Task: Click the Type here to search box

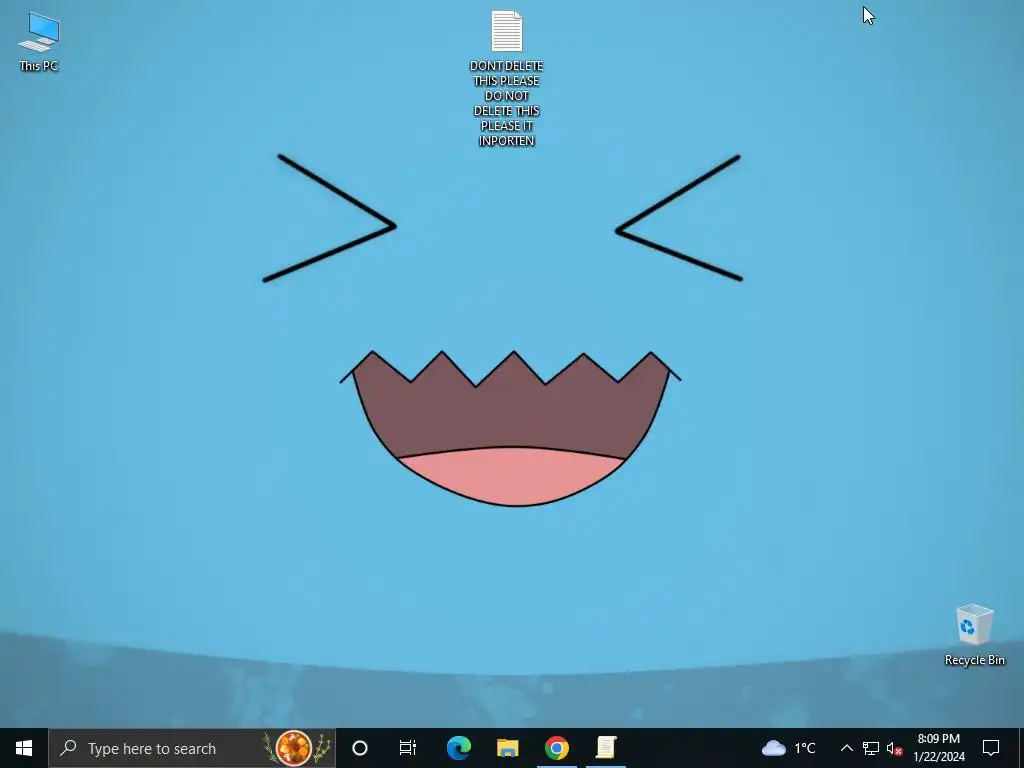Action: click(x=192, y=748)
